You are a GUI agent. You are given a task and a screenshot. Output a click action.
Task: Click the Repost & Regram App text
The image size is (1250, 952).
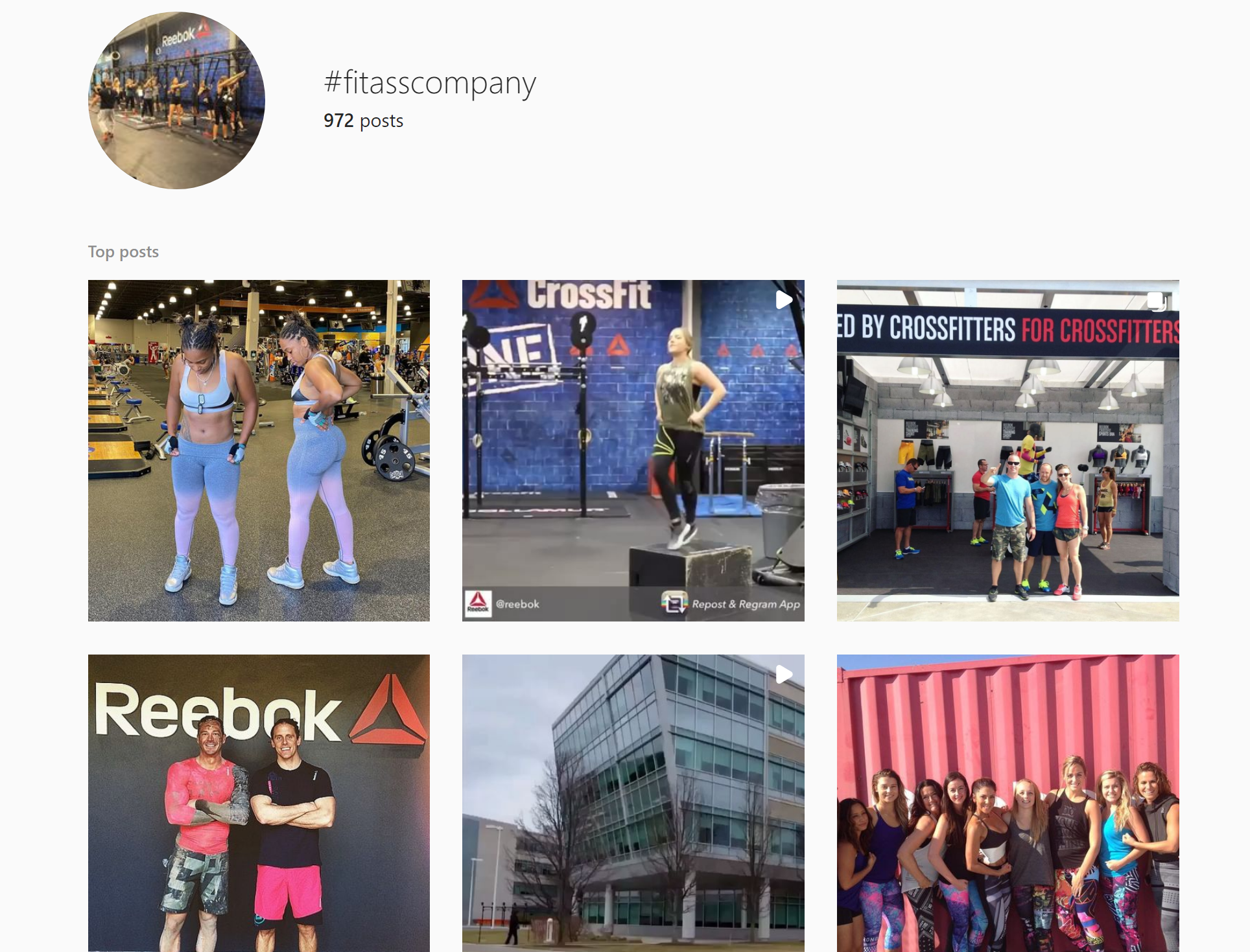point(746,604)
